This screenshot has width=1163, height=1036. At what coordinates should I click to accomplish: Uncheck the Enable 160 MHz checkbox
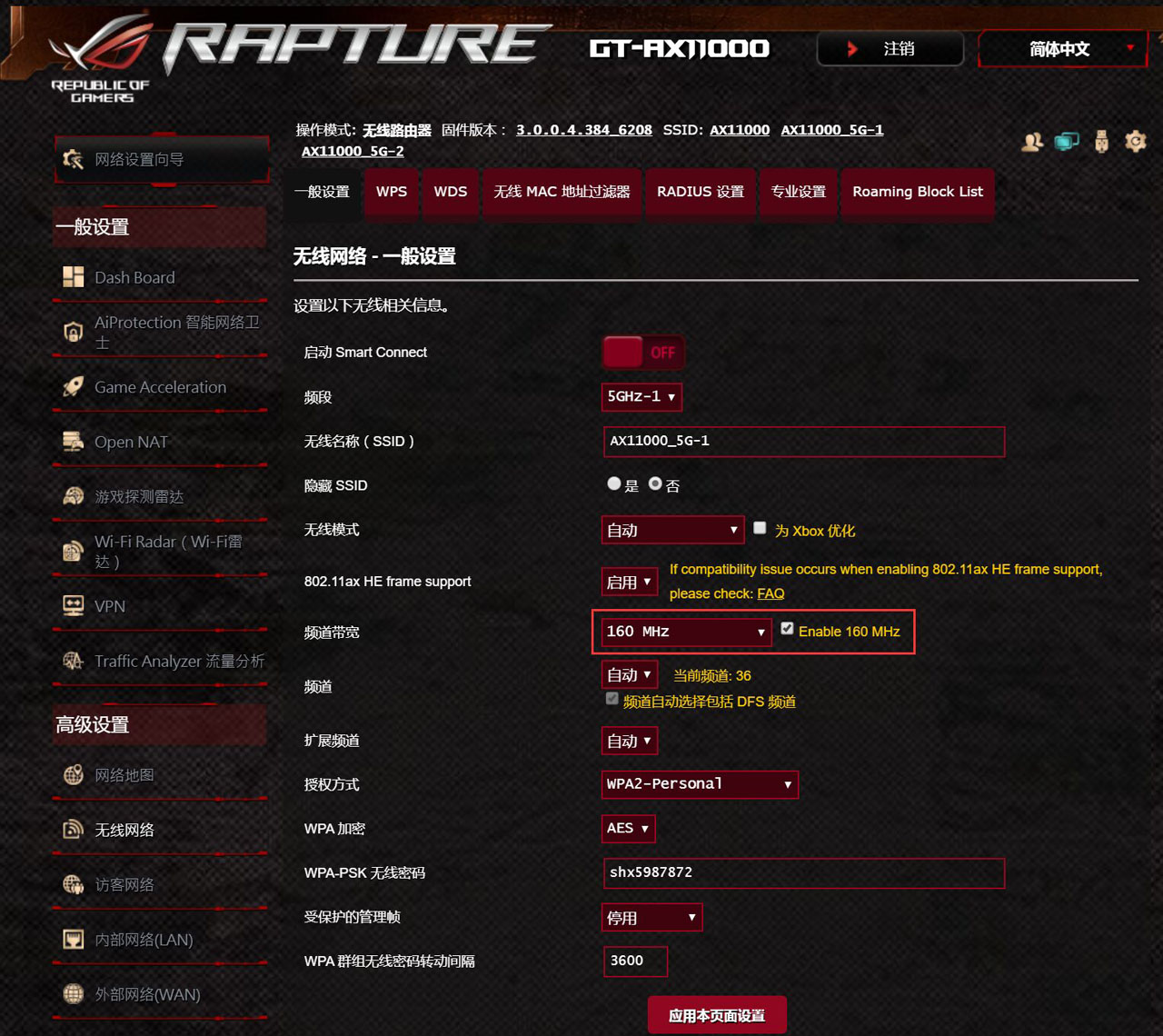pyautogui.click(x=787, y=629)
